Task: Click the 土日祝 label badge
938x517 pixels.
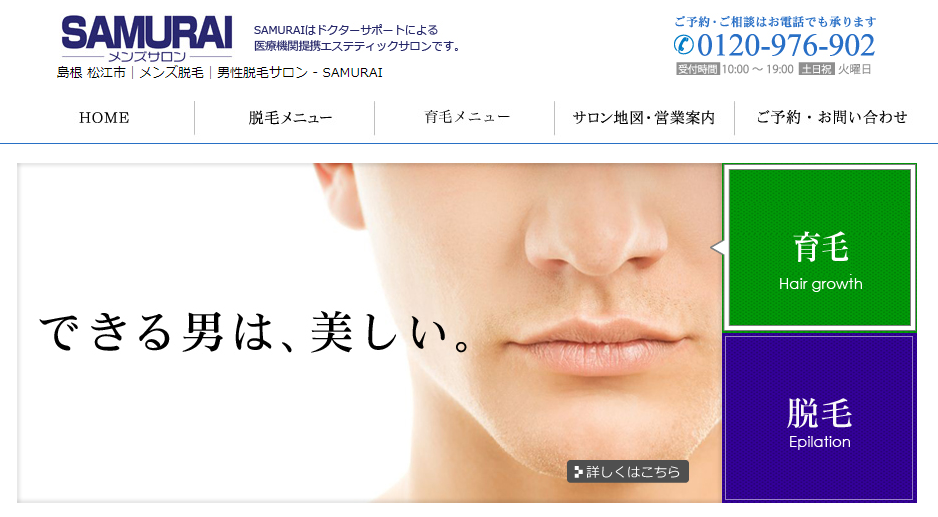Action: pyautogui.click(x=817, y=69)
